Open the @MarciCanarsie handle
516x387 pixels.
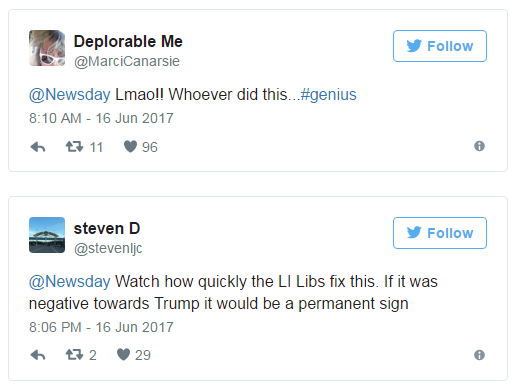point(127,61)
